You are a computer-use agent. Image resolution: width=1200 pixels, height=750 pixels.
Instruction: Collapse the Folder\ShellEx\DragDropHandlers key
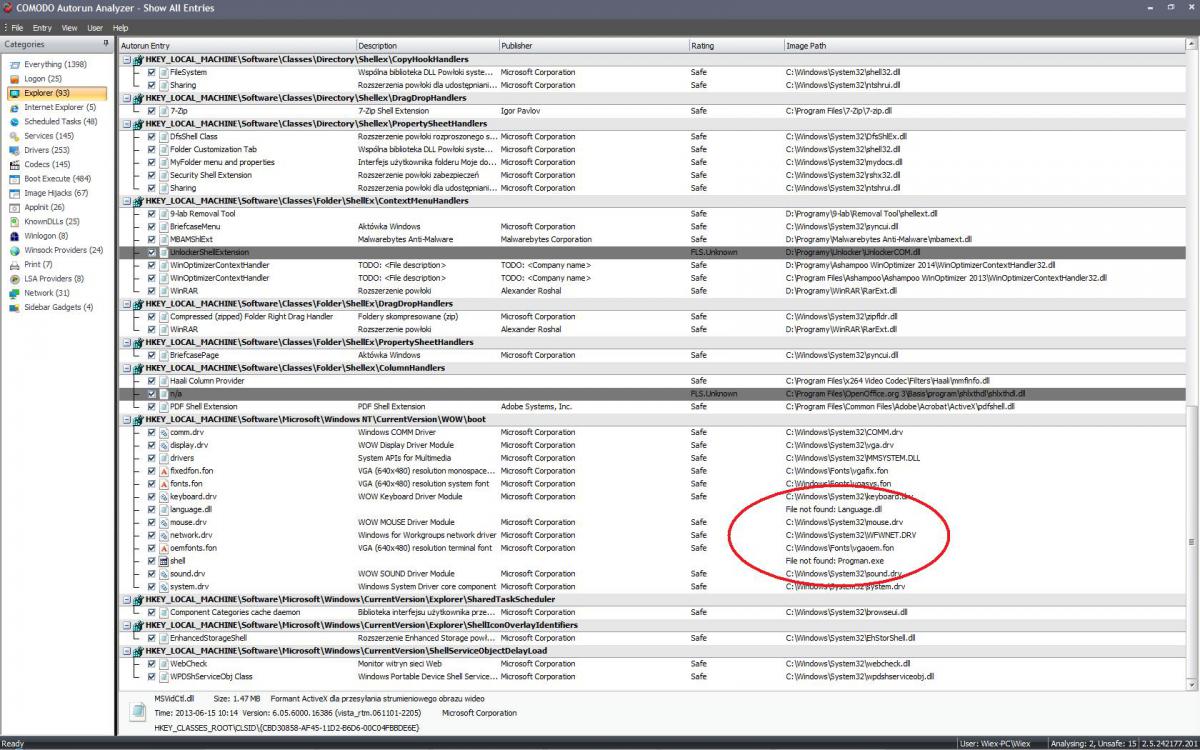pyautogui.click(x=126, y=304)
